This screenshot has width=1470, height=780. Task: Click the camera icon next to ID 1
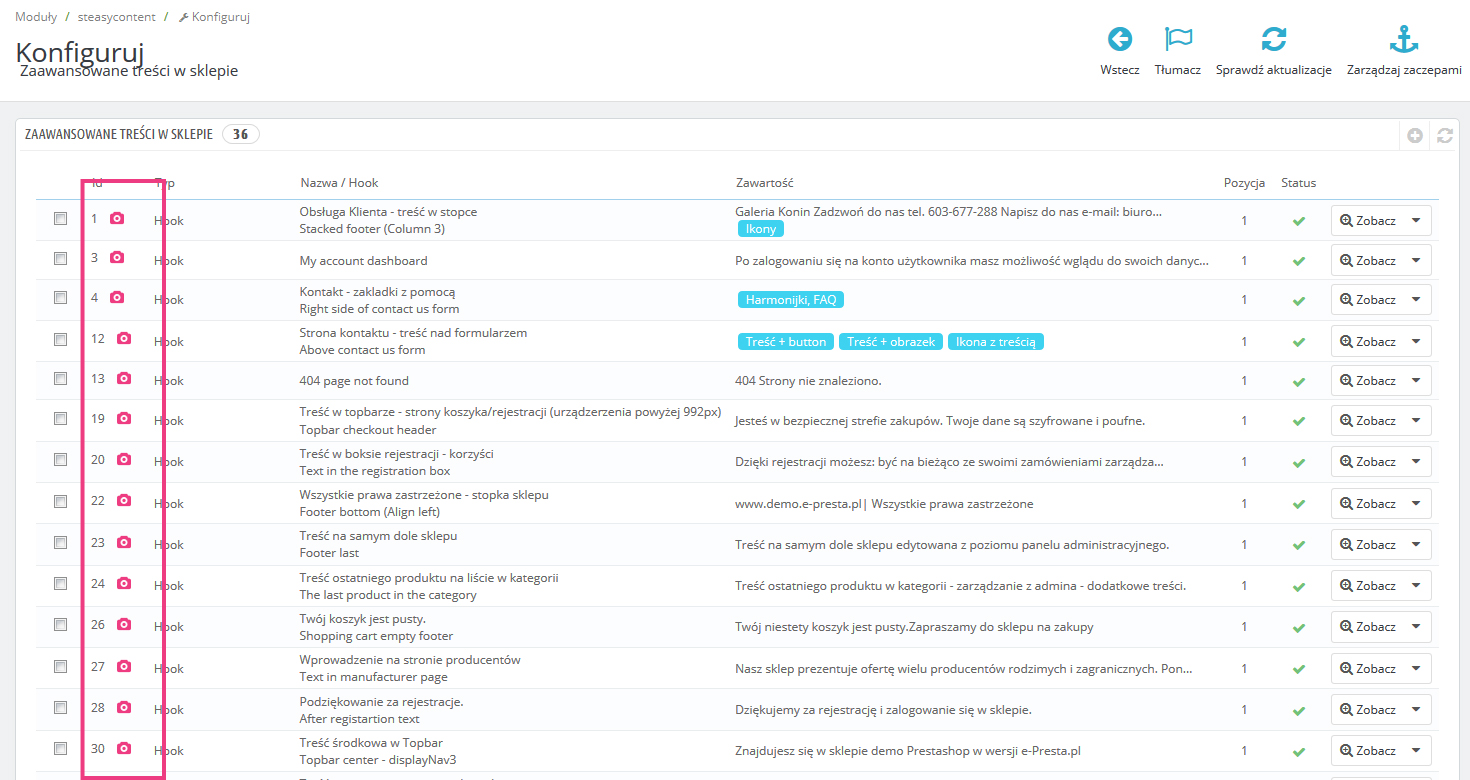pyautogui.click(x=117, y=218)
